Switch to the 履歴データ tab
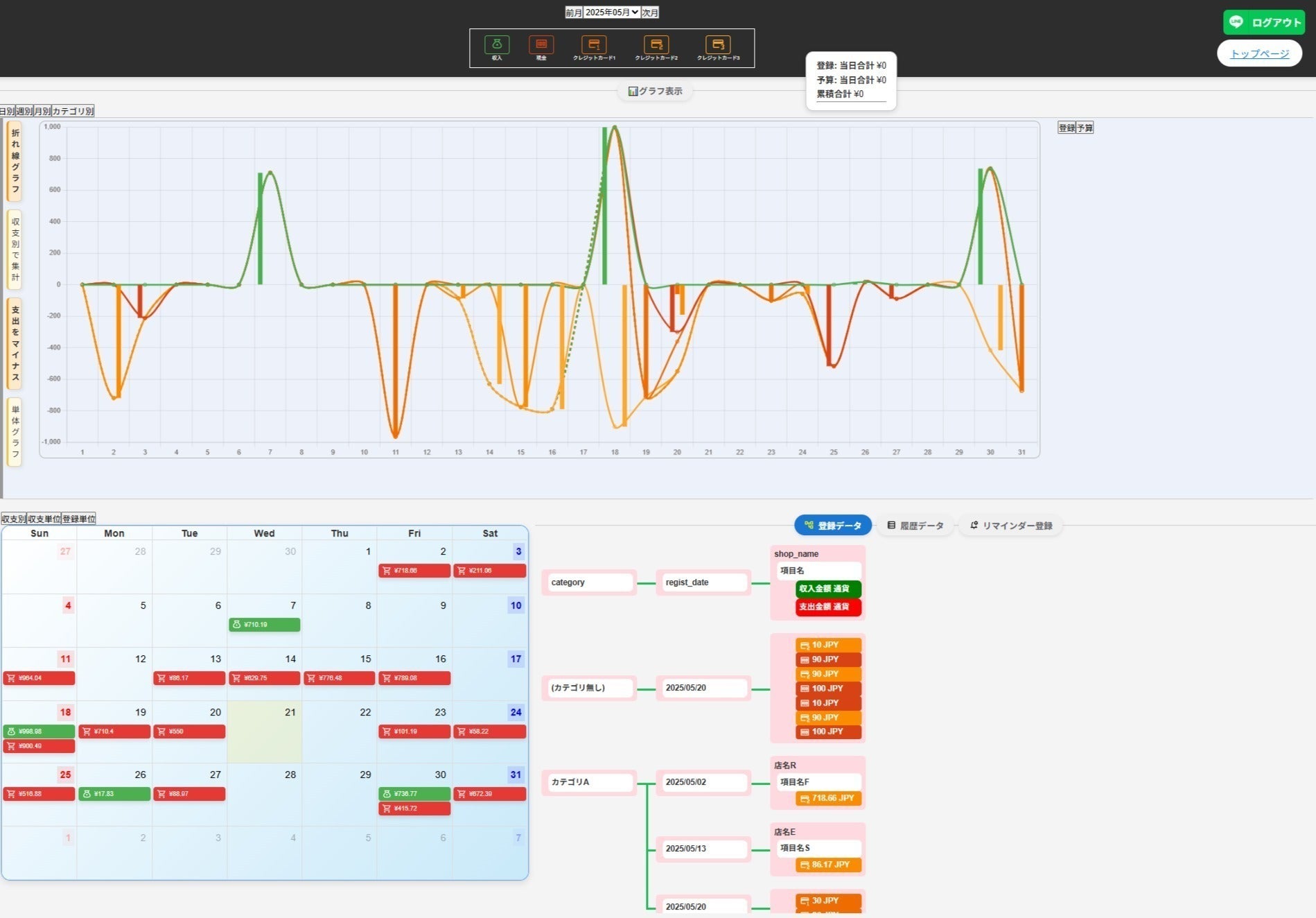Image resolution: width=1316 pixels, height=918 pixels. pos(915,526)
